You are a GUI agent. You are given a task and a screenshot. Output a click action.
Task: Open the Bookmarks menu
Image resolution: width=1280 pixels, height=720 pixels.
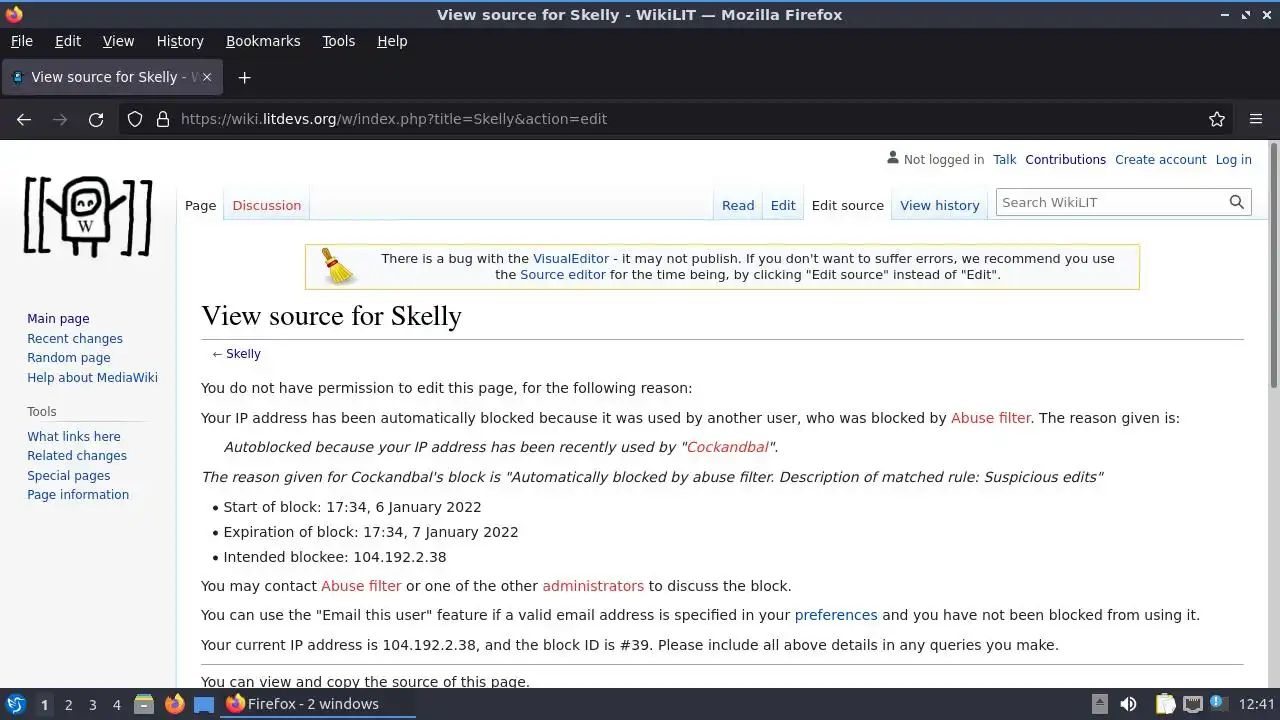click(263, 41)
